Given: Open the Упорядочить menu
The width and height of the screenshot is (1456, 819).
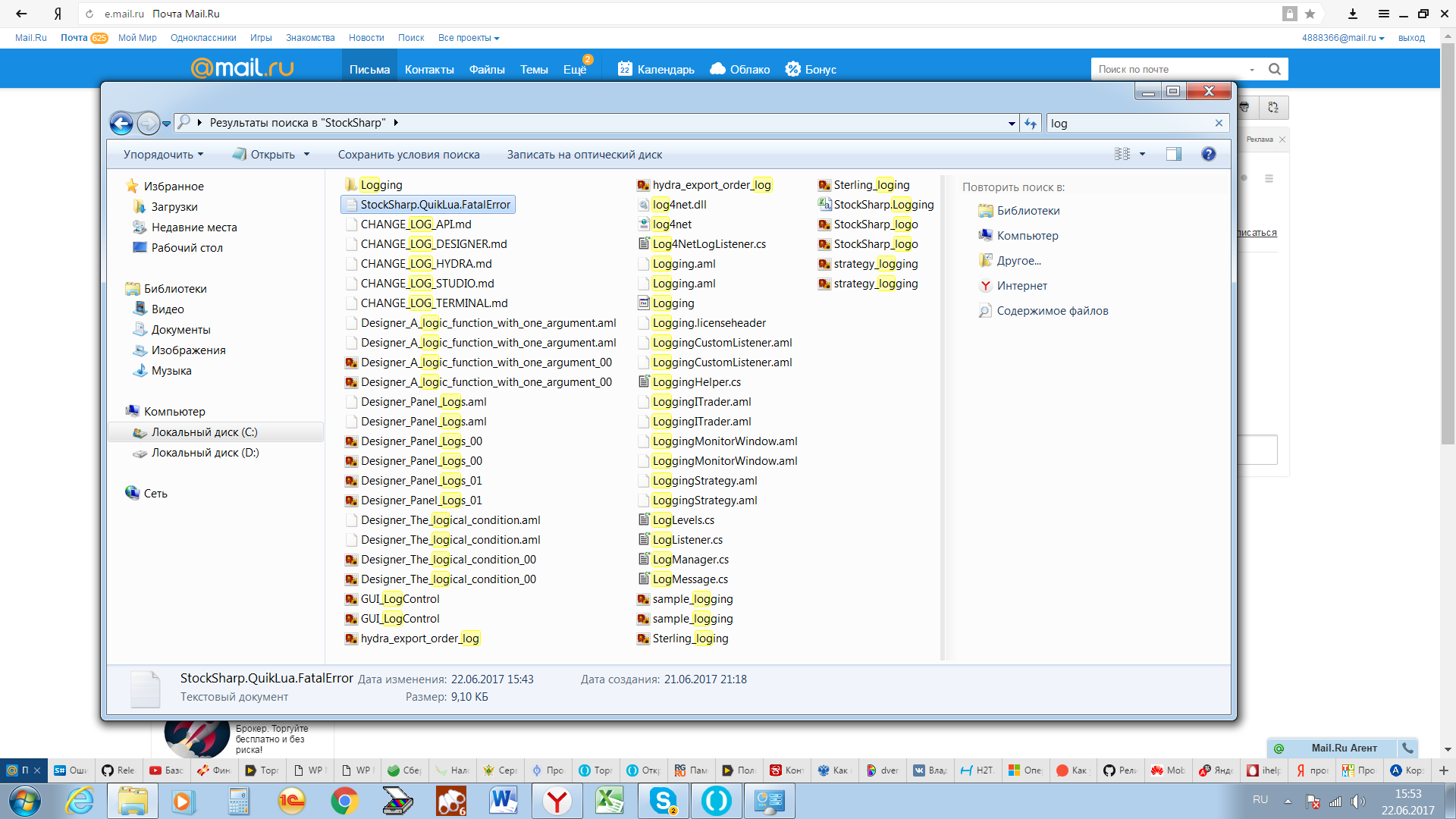Looking at the screenshot, I should coord(163,155).
